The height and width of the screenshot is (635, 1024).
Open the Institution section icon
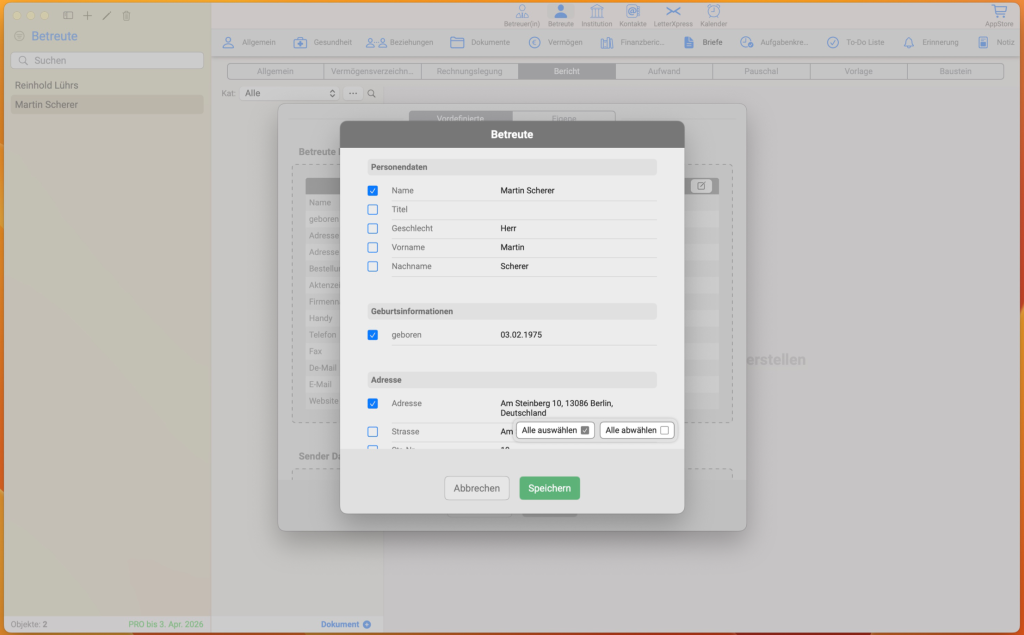click(597, 13)
